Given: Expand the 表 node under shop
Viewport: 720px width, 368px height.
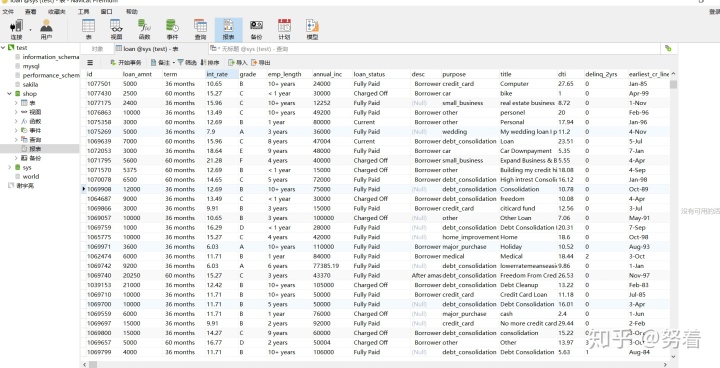Looking at the screenshot, I should point(16,103).
